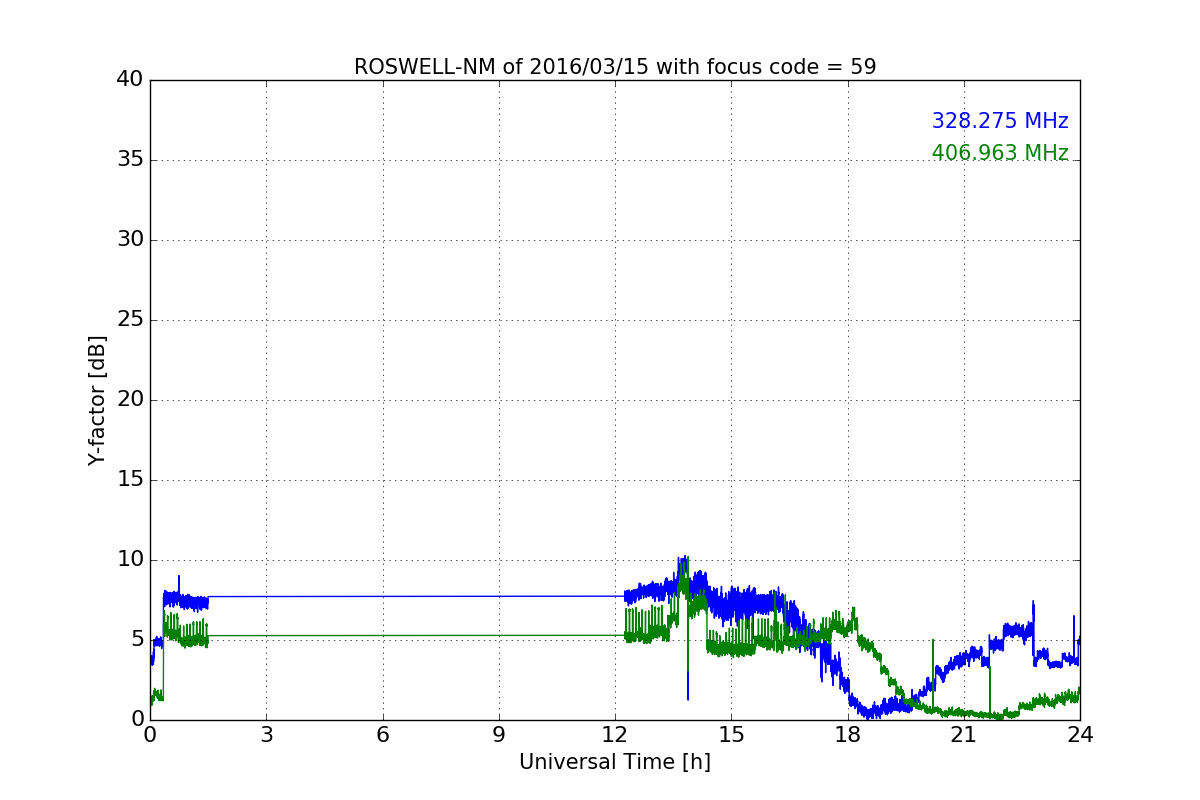
Task: Click the x-axis tick label 6
Action: pos(382,735)
